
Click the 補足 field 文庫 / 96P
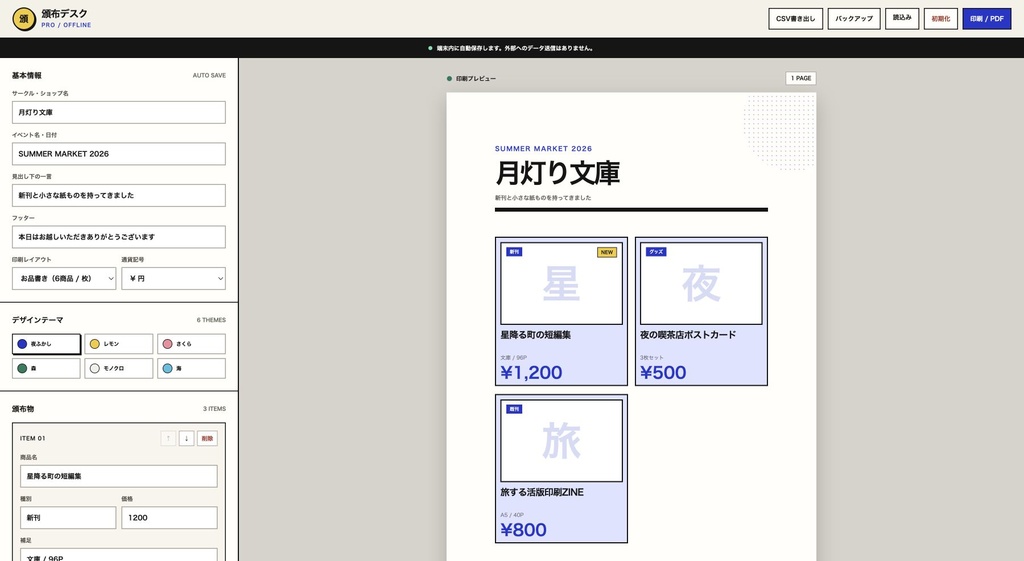(119, 555)
